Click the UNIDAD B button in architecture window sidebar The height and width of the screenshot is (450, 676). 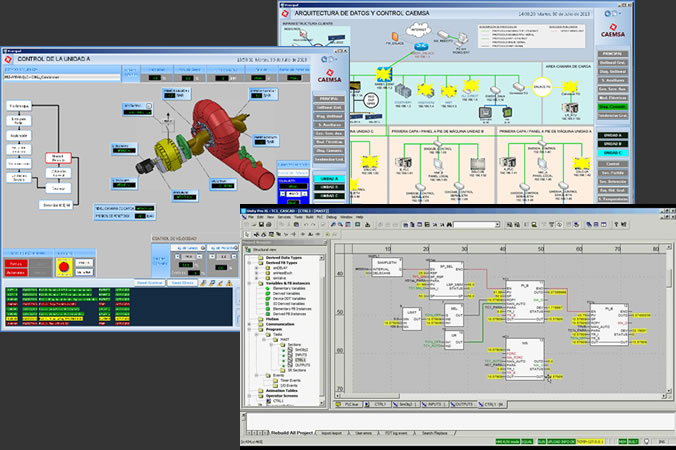[x=612, y=144]
